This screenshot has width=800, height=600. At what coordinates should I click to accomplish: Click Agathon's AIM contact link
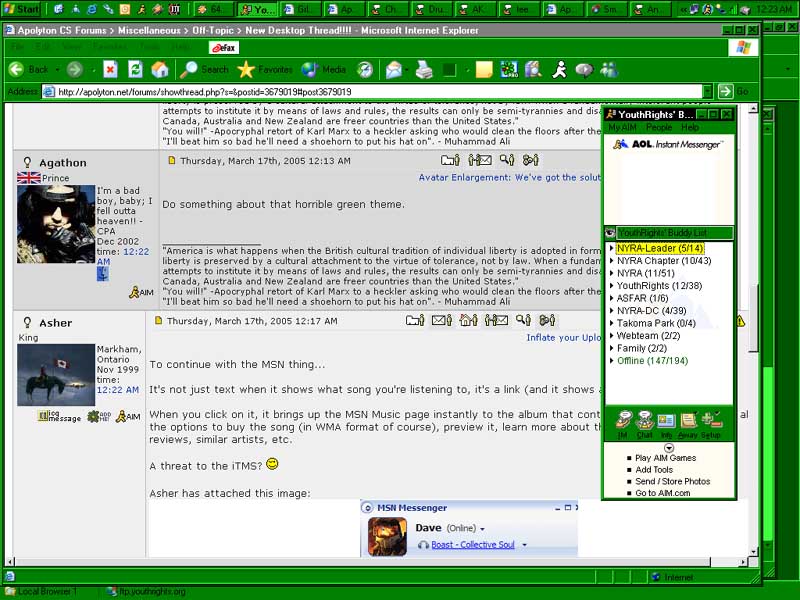(141, 292)
